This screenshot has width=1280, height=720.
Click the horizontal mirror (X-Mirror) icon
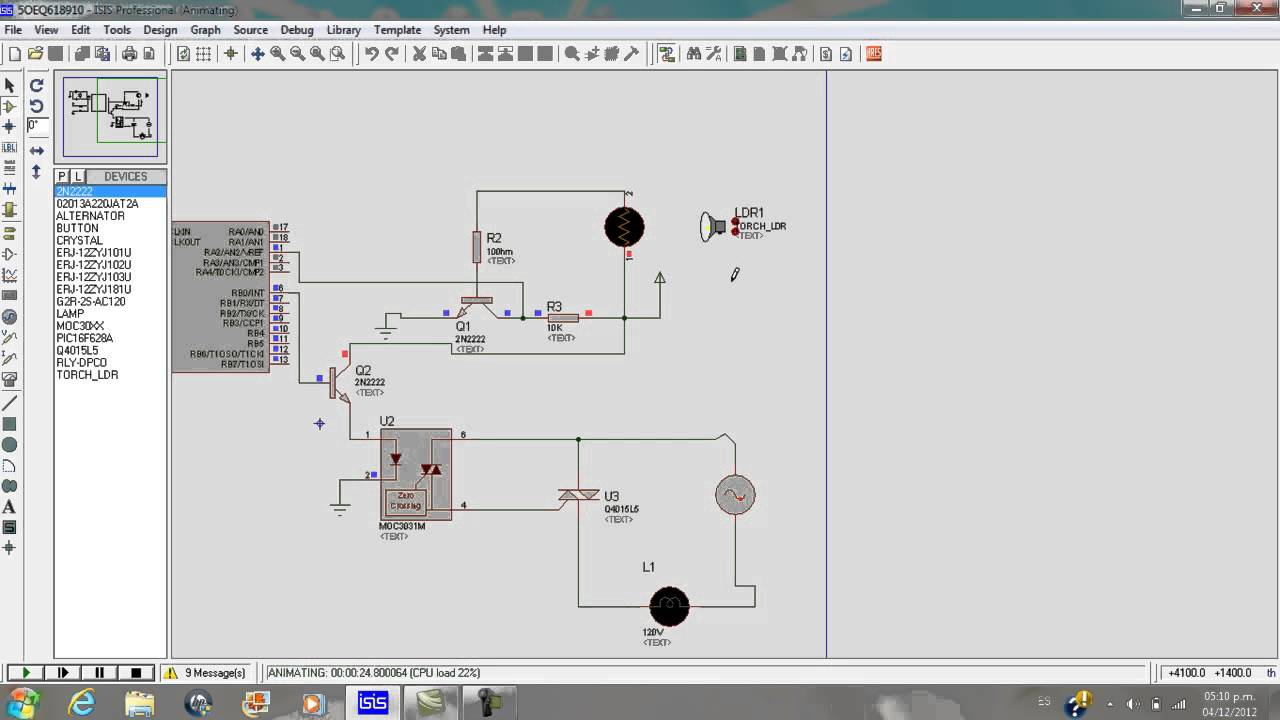click(37, 150)
